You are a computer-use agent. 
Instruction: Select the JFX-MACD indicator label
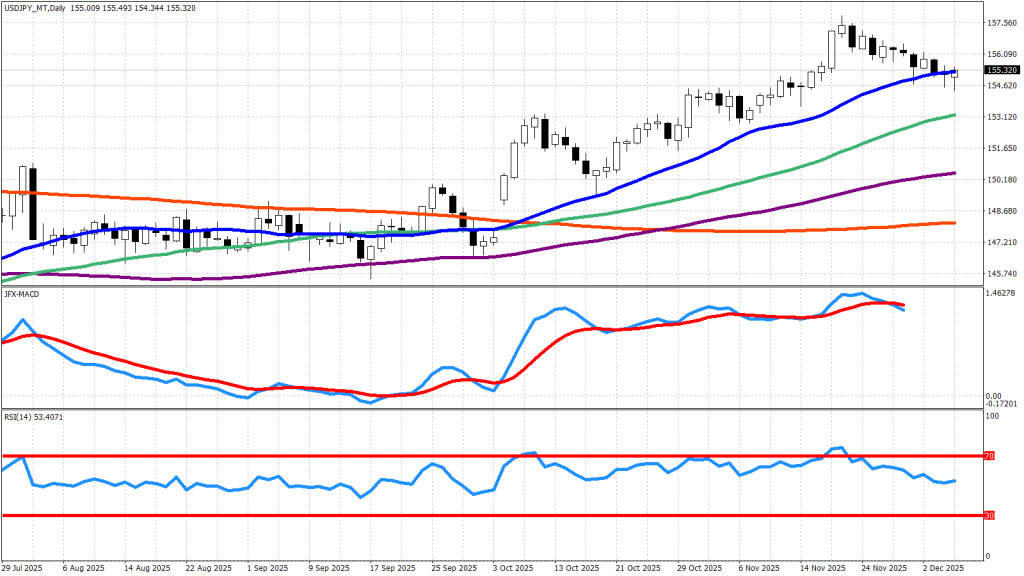coord(23,292)
